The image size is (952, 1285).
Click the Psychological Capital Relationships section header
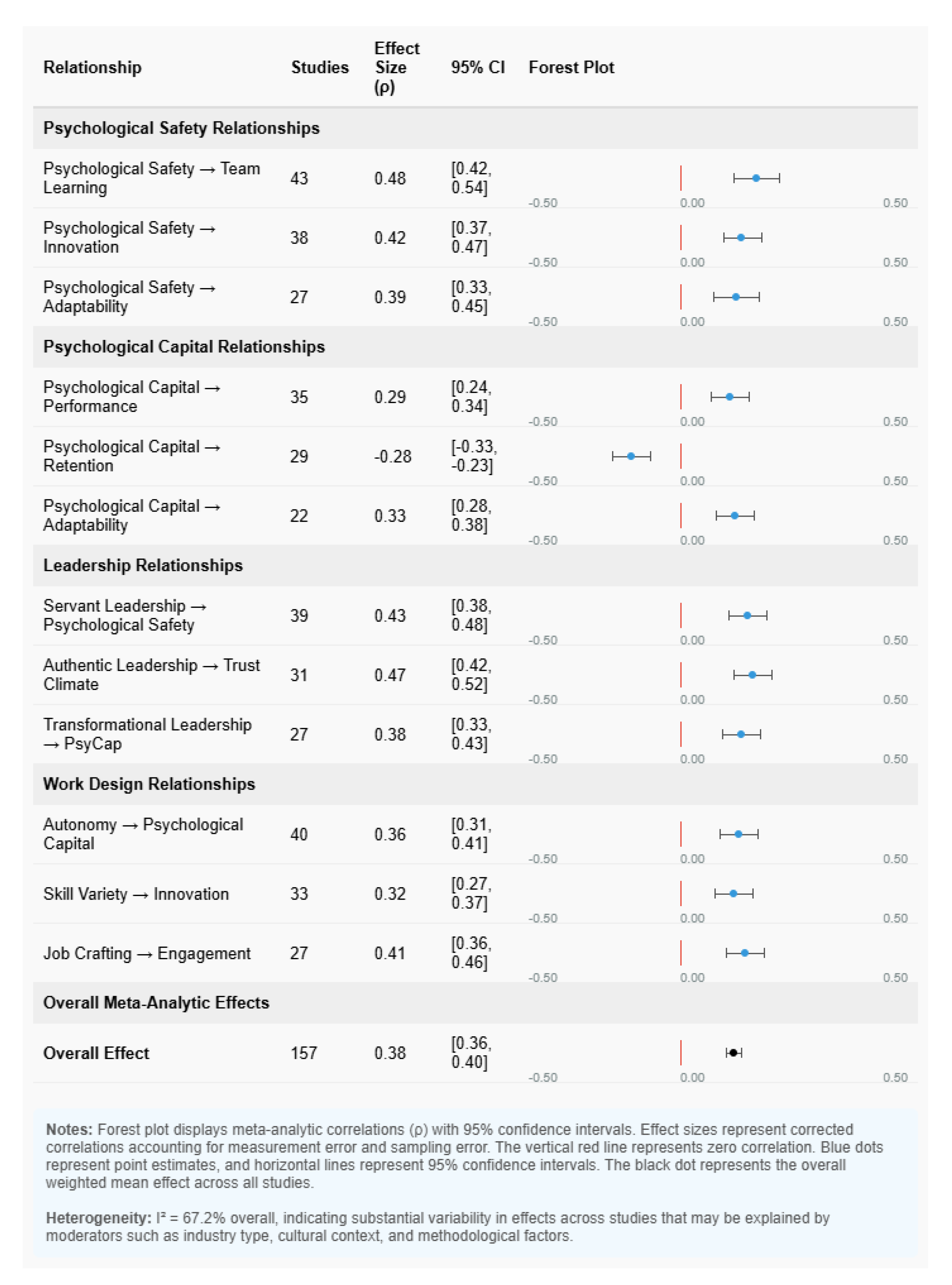click(x=184, y=347)
